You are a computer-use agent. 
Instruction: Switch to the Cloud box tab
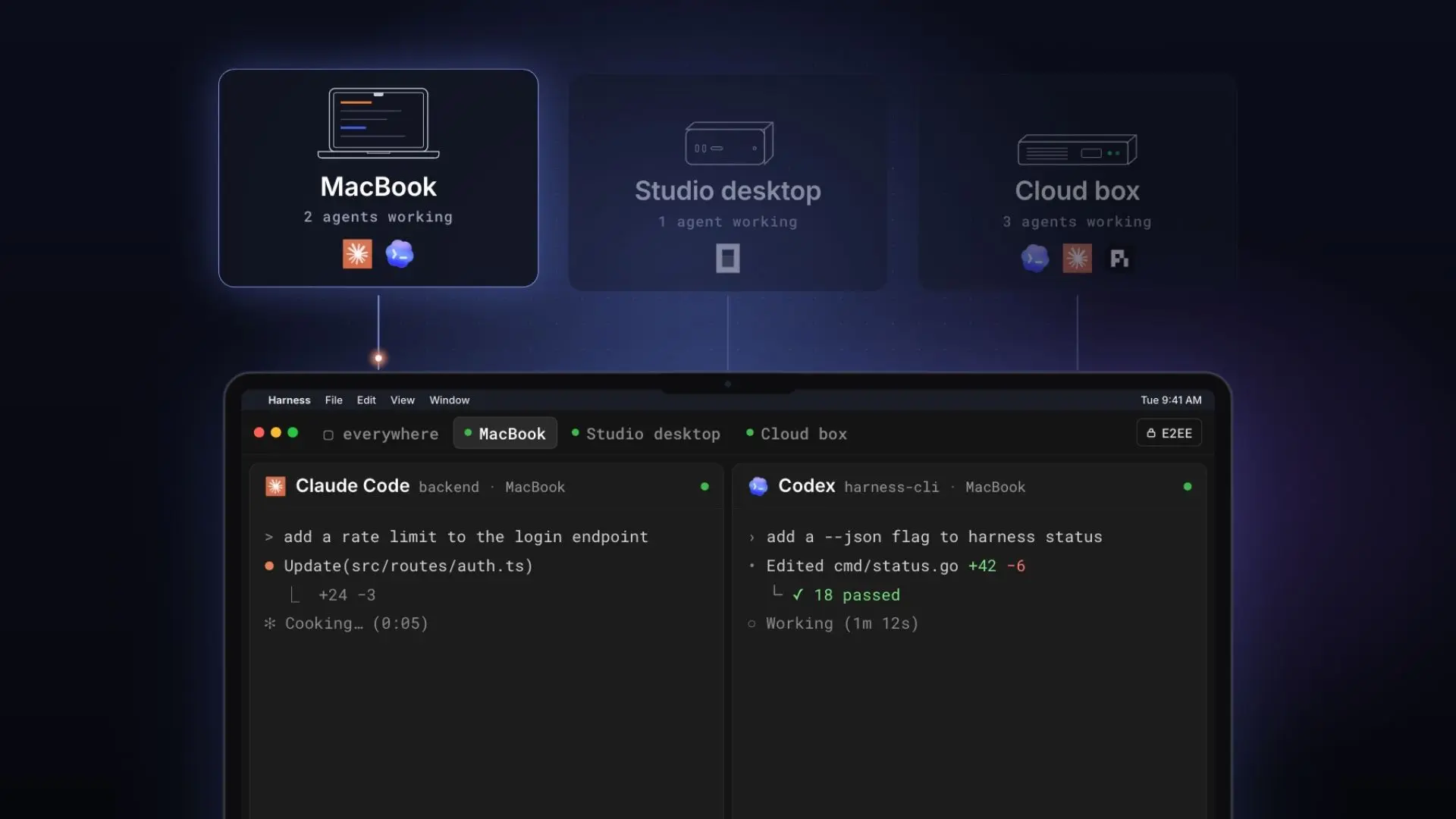tap(797, 434)
